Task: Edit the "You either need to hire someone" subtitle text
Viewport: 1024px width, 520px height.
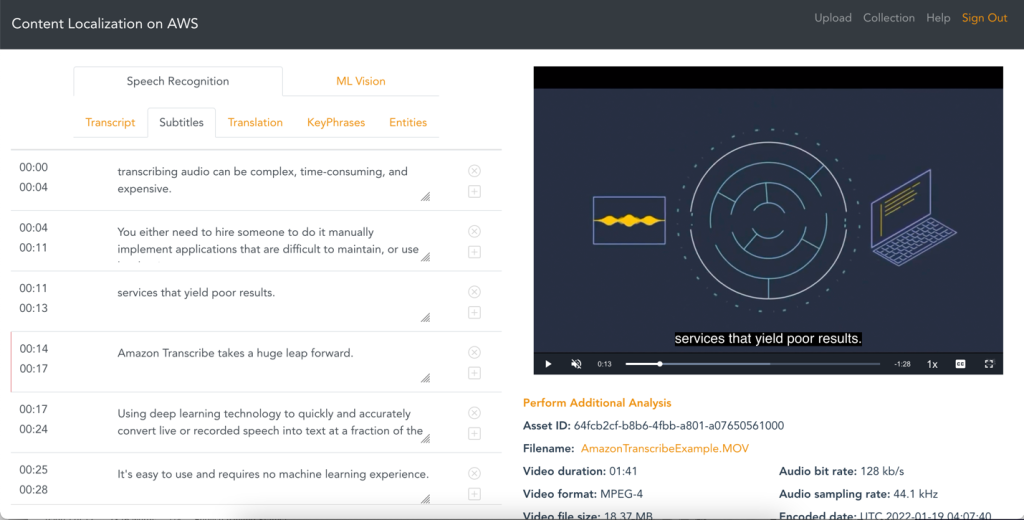Action: tap(271, 240)
